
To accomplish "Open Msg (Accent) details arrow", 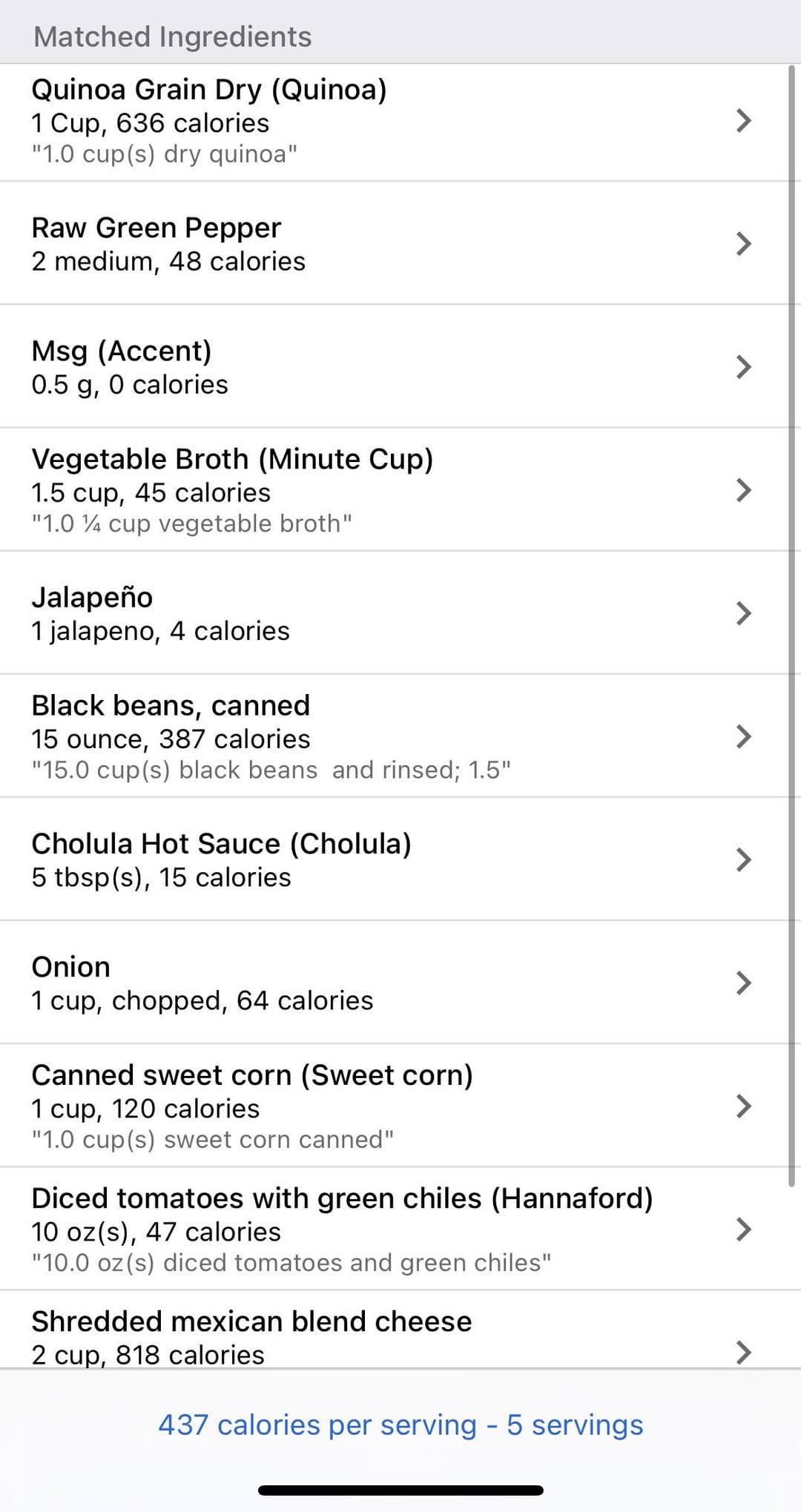I will pos(743,367).
